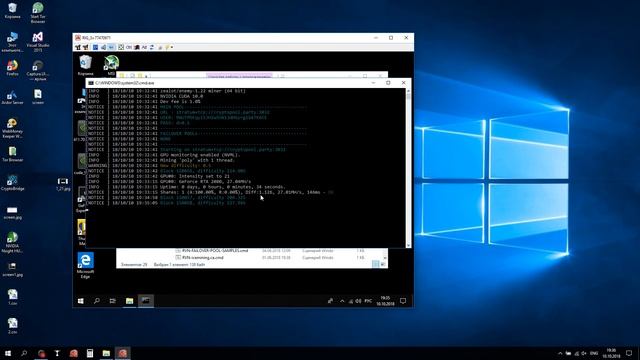This screenshot has height=360, width=640.
Task: Switch to the active remote desktop app on the host taskbar
Action: [x=122, y=353]
